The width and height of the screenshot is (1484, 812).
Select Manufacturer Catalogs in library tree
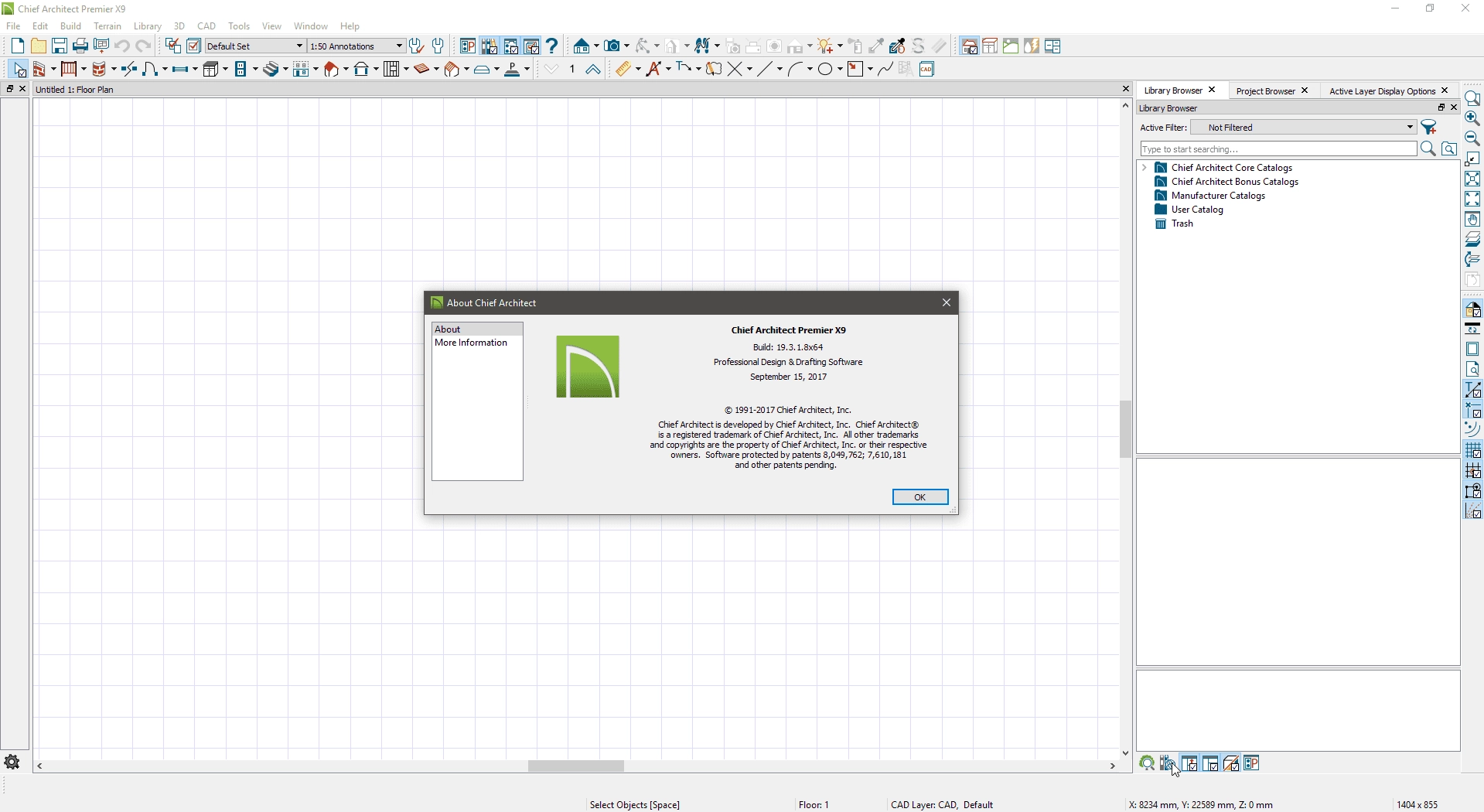tap(1218, 196)
